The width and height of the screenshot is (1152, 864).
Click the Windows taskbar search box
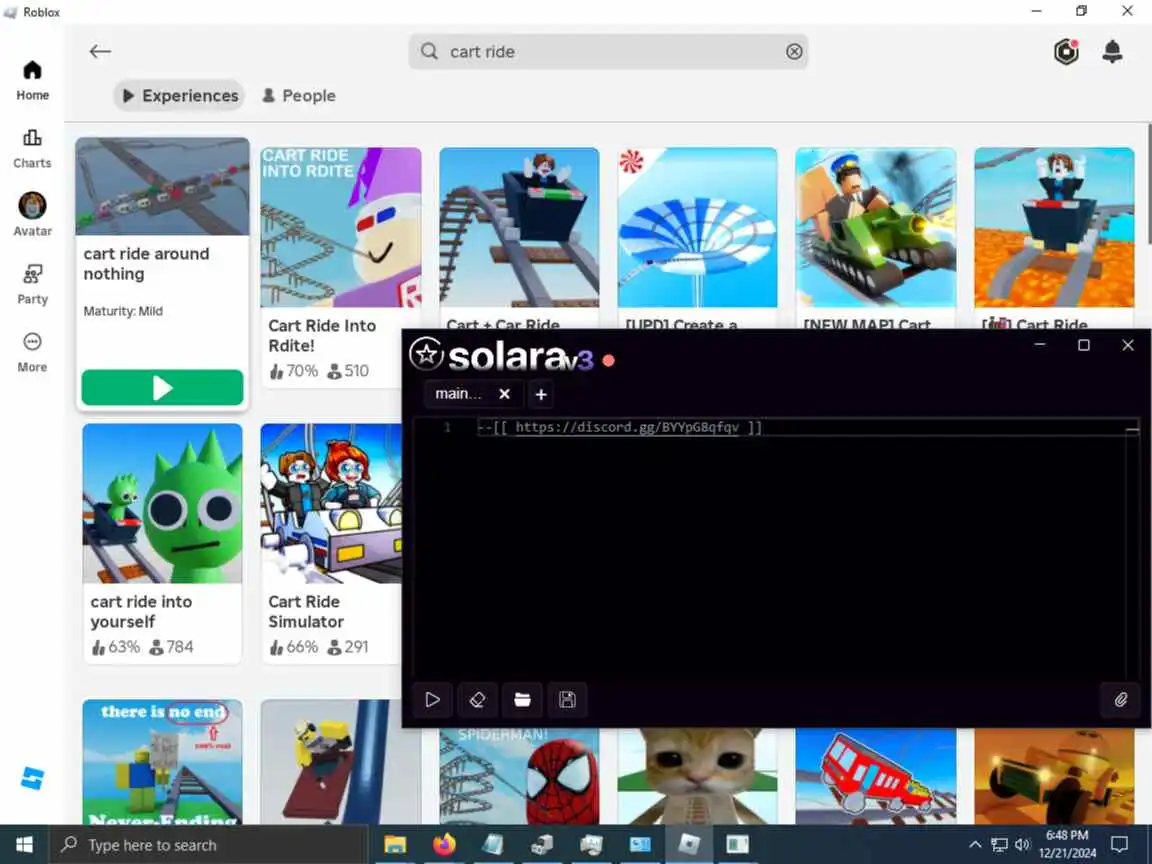(207, 845)
